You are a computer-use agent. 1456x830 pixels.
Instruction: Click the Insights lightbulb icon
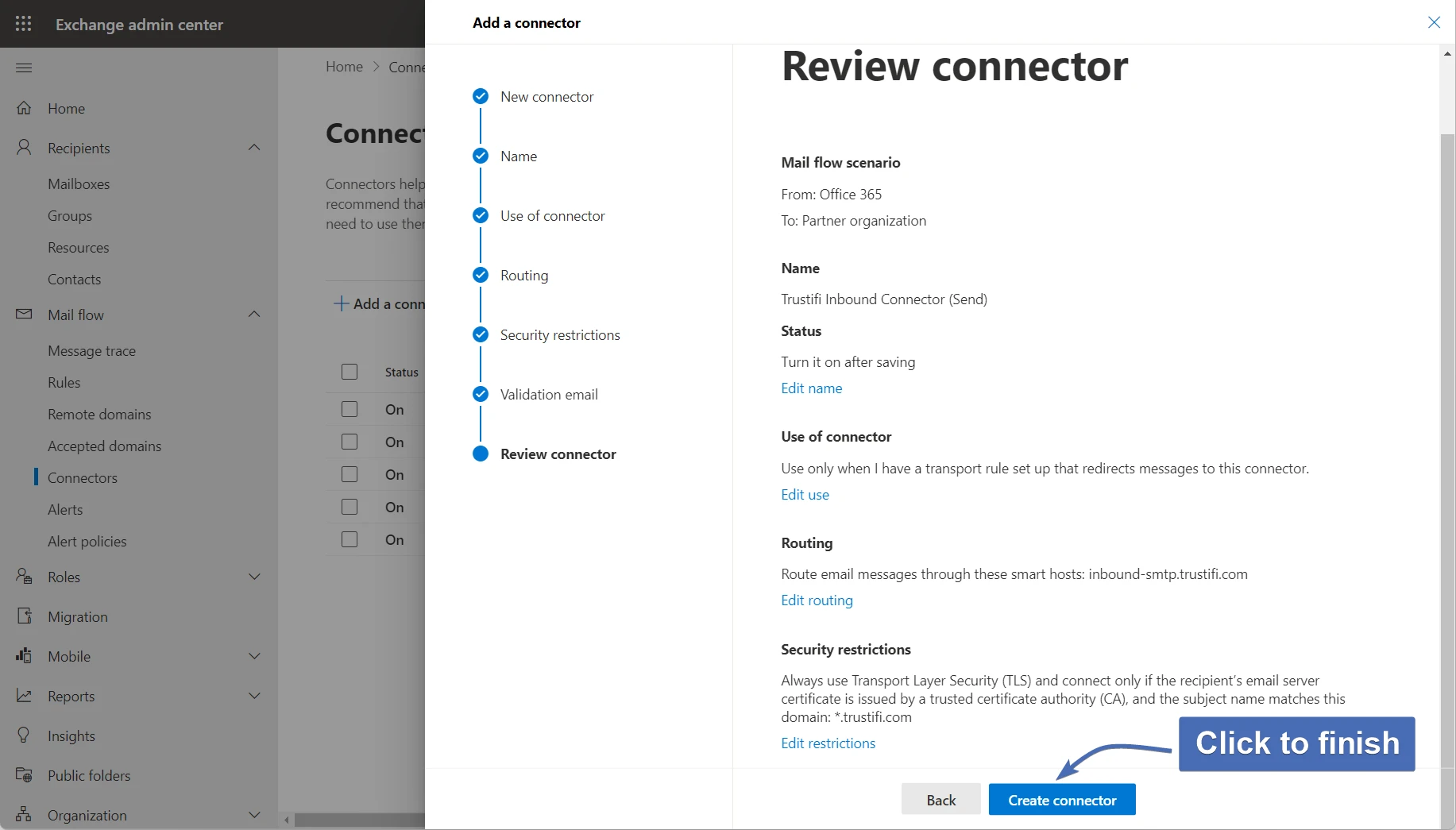point(24,735)
